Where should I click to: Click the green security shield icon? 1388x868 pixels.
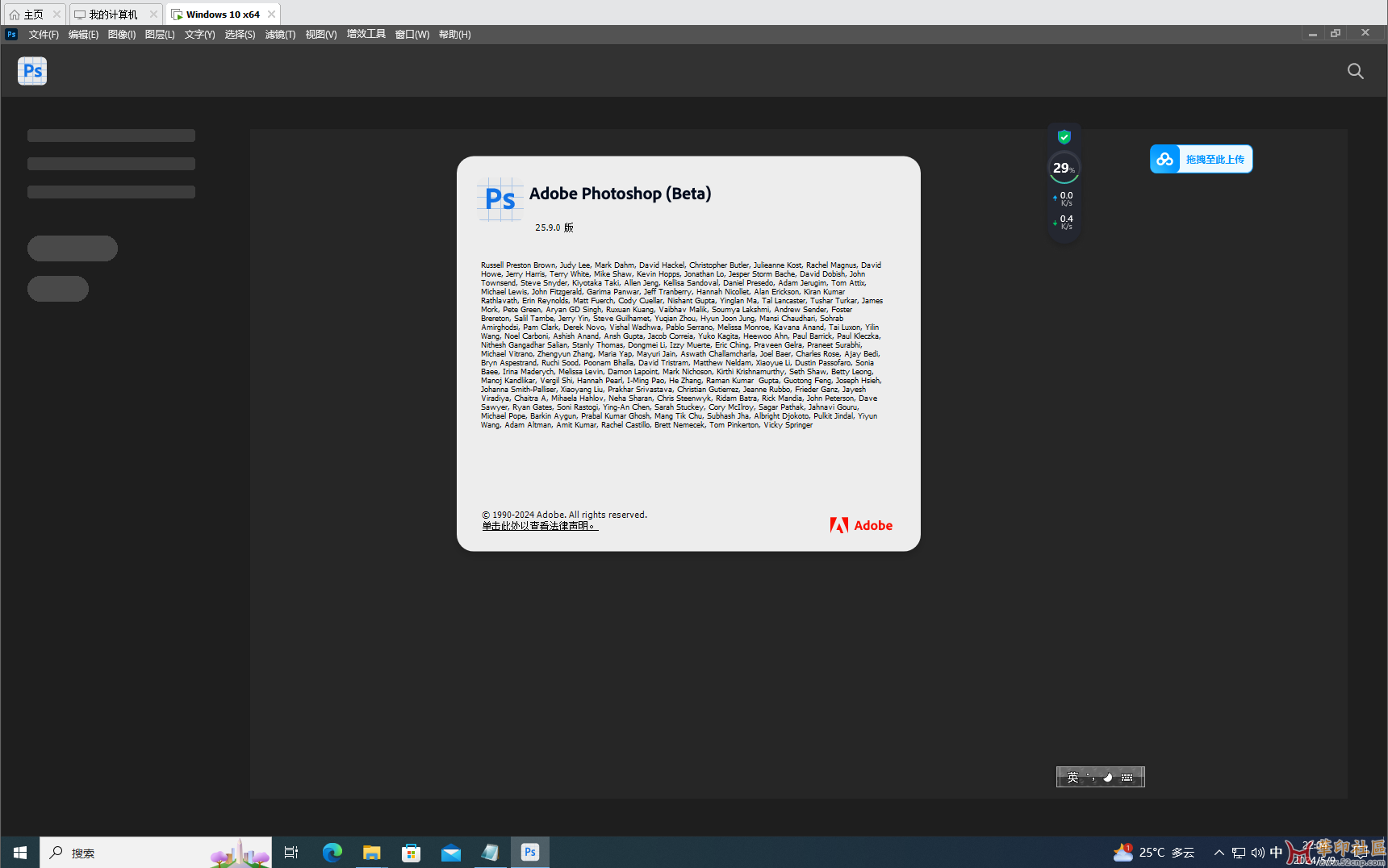coord(1064,136)
